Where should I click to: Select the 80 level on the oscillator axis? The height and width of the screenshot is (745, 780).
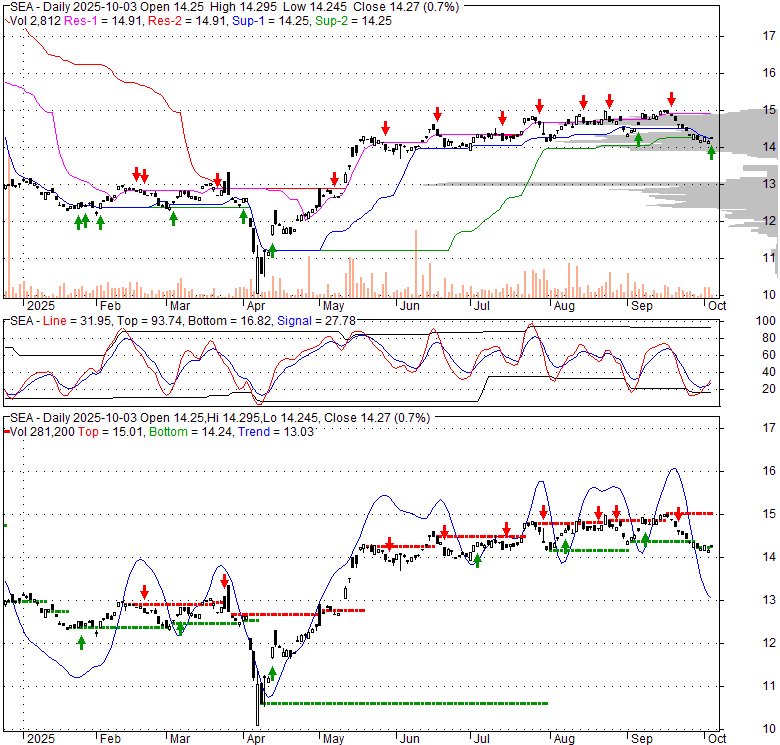pos(769,338)
